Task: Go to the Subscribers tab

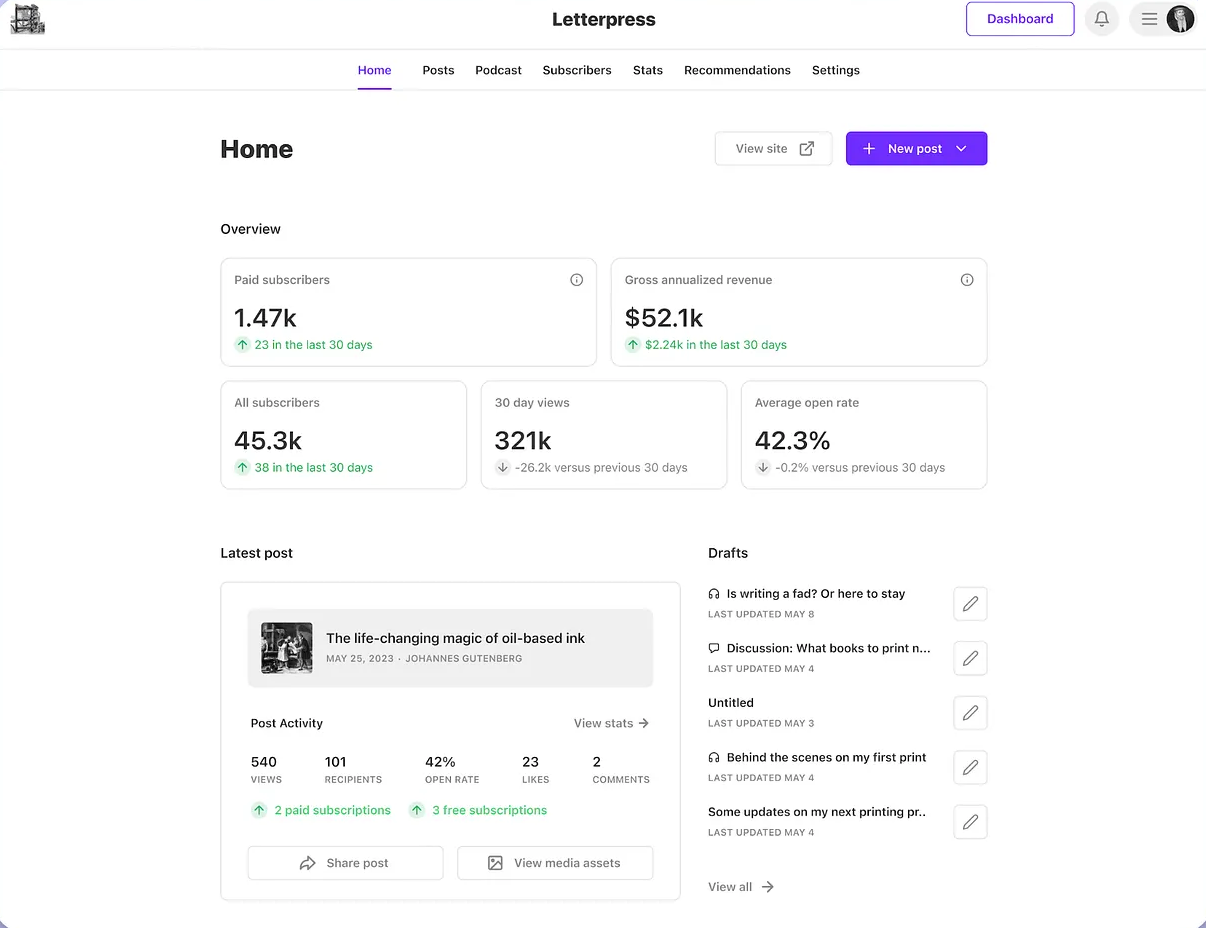Action: click(x=577, y=70)
